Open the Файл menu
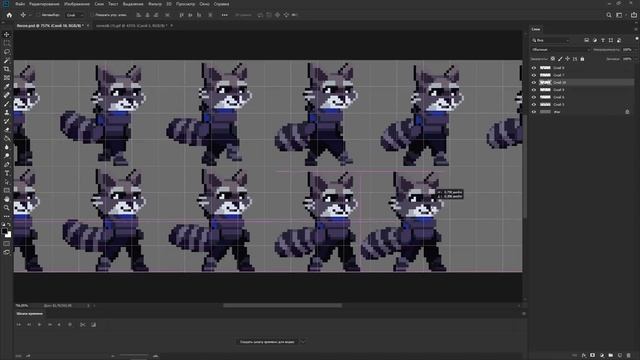The image size is (640, 360). click(x=20, y=4)
